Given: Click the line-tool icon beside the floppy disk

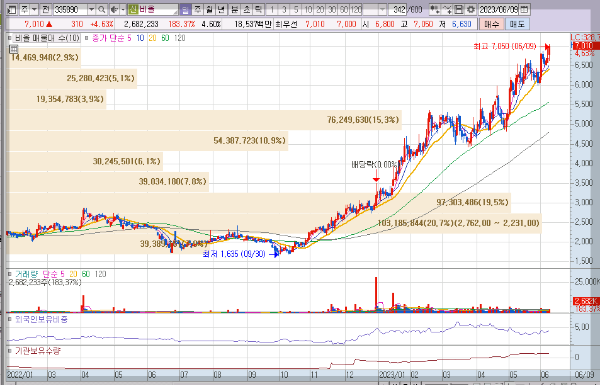Looking at the screenshot, I should tap(447, 9).
